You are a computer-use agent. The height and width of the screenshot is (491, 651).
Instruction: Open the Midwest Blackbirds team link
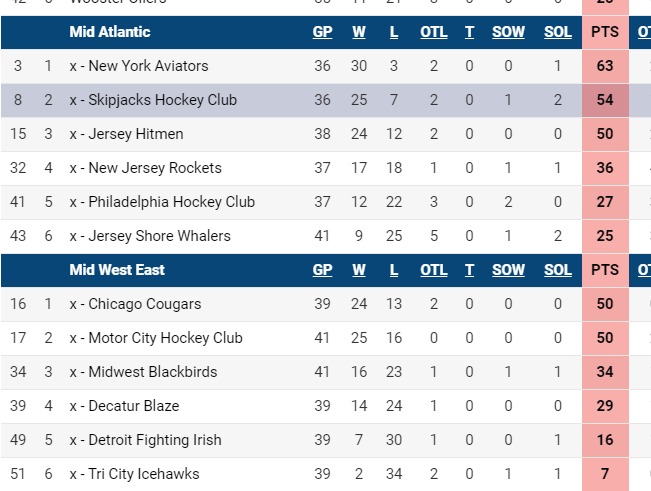(x=152, y=372)
